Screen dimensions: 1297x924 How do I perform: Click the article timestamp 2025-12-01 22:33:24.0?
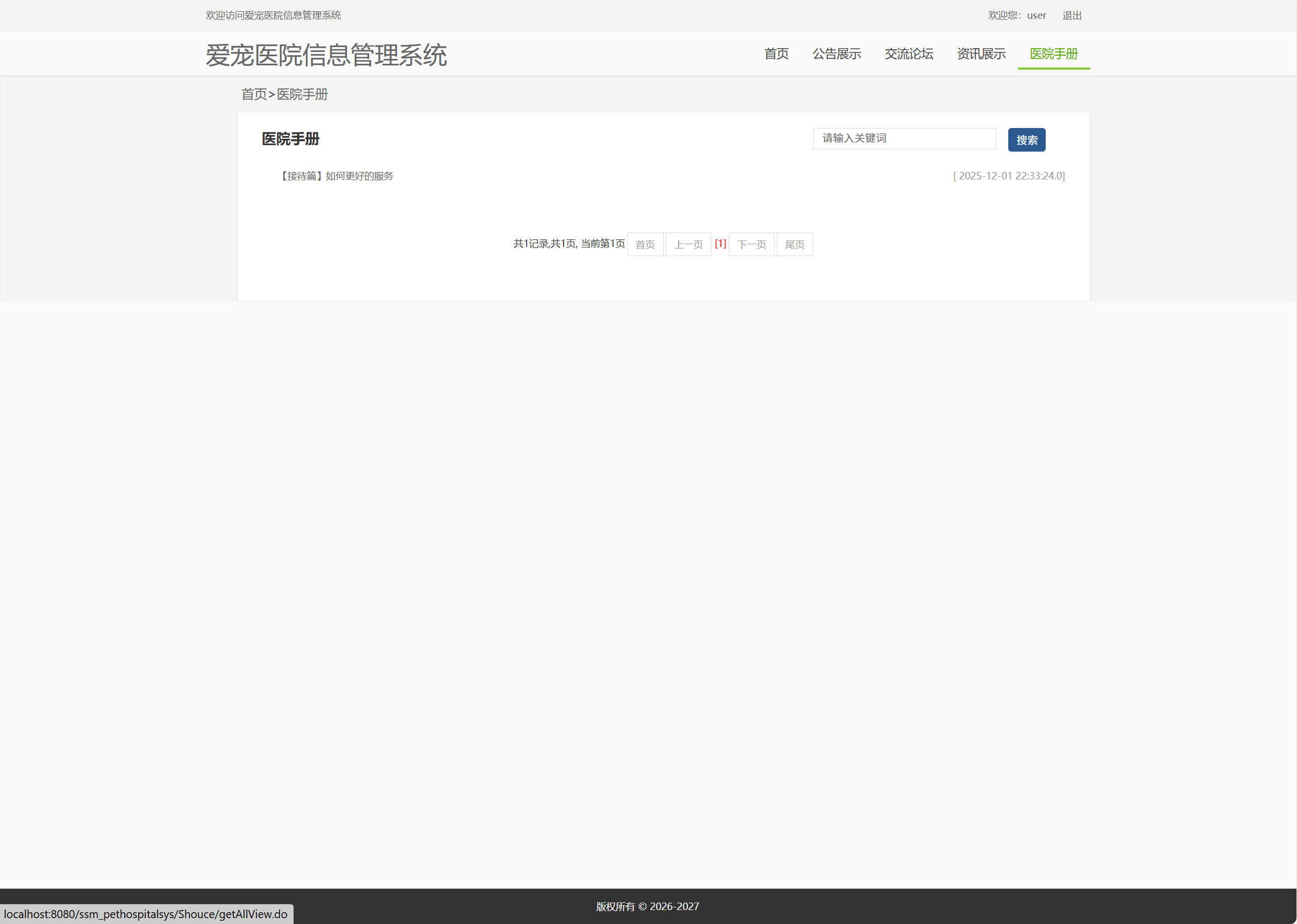tap(1009, 176)
